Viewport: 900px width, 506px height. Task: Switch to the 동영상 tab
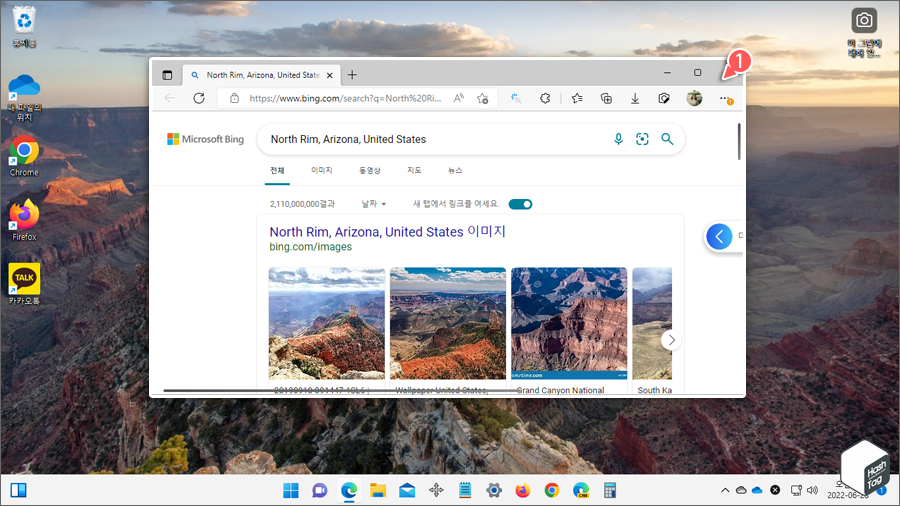(370, 170)
